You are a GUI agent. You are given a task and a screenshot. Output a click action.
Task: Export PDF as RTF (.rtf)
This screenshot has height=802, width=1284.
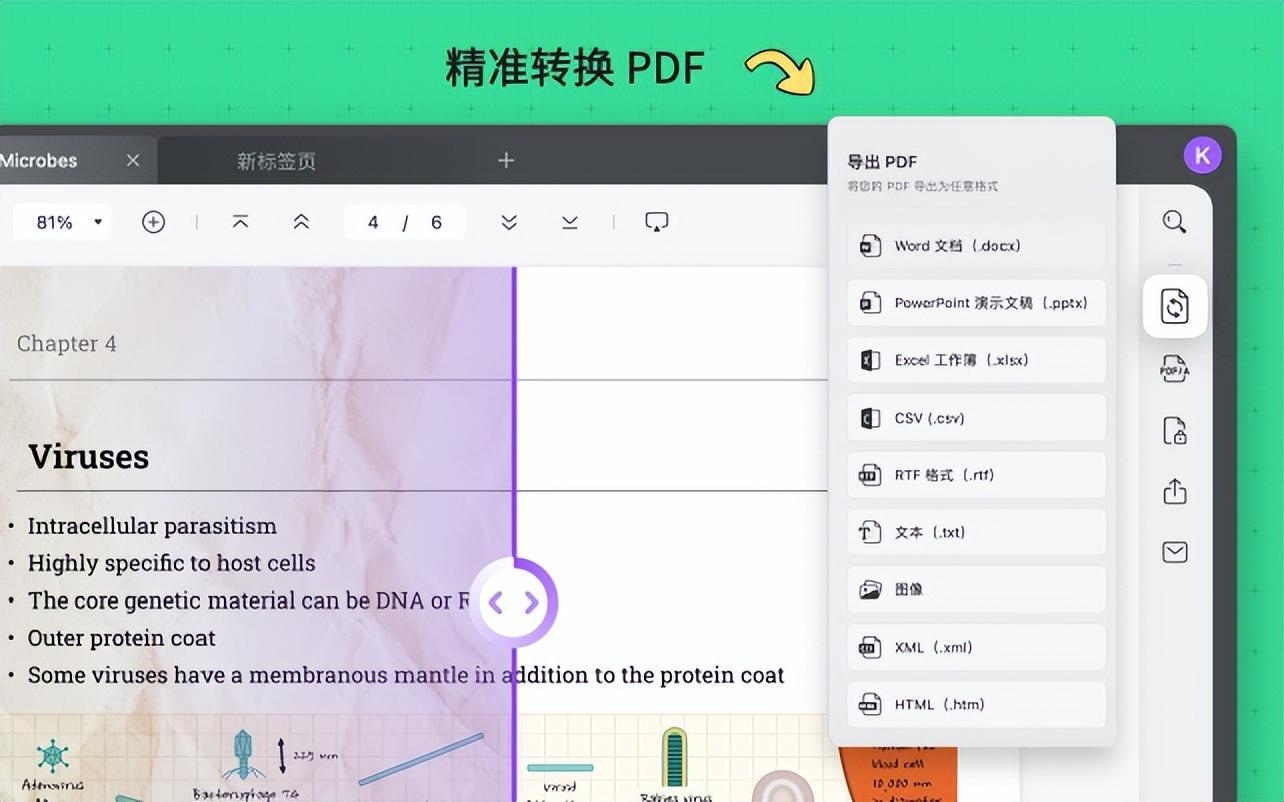[x=976, y=475]
